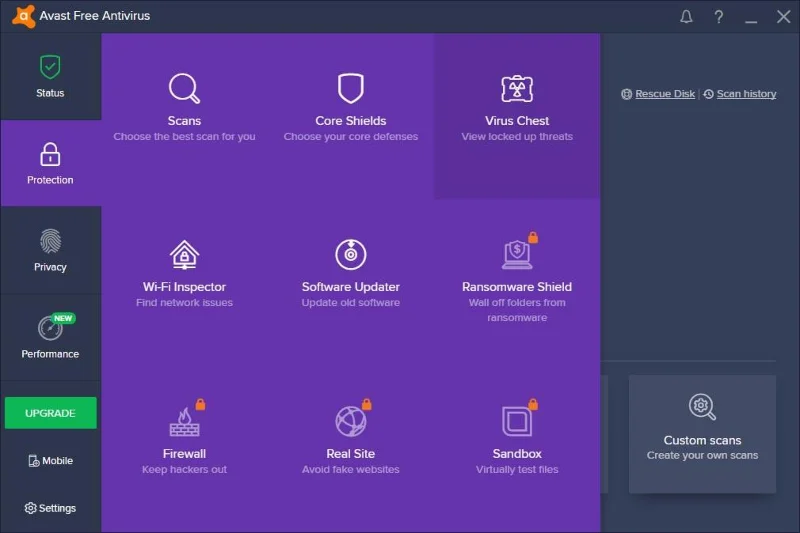Select the Ransomware Shield laptop icon
Screen dimensions: 800x533
click(517, 255)
